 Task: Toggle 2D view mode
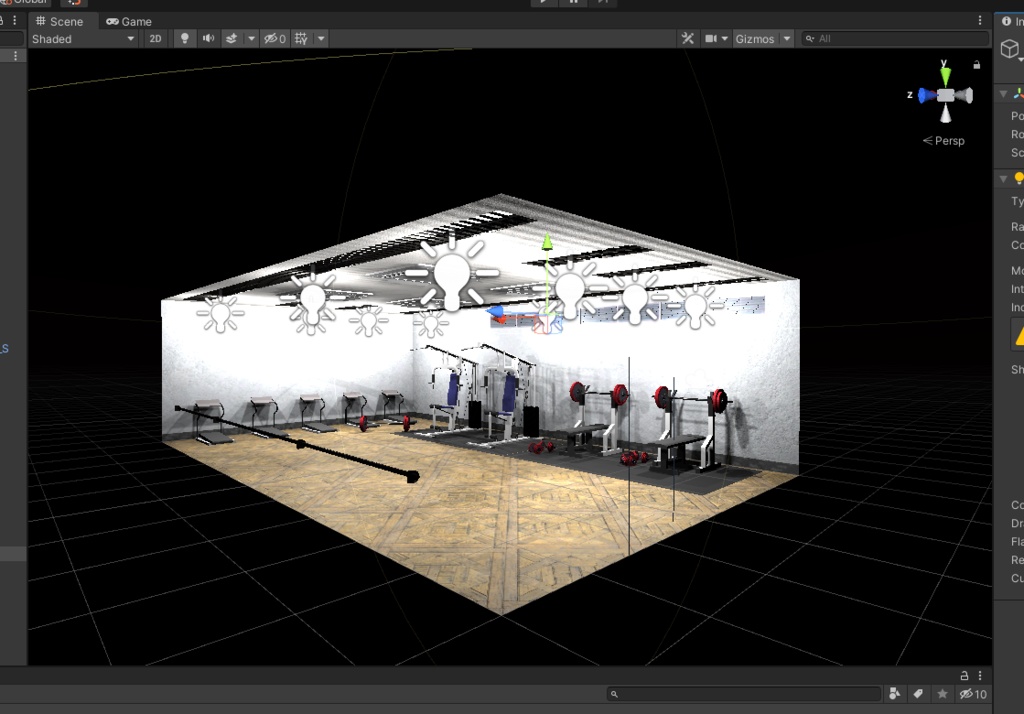click(155, 38)
